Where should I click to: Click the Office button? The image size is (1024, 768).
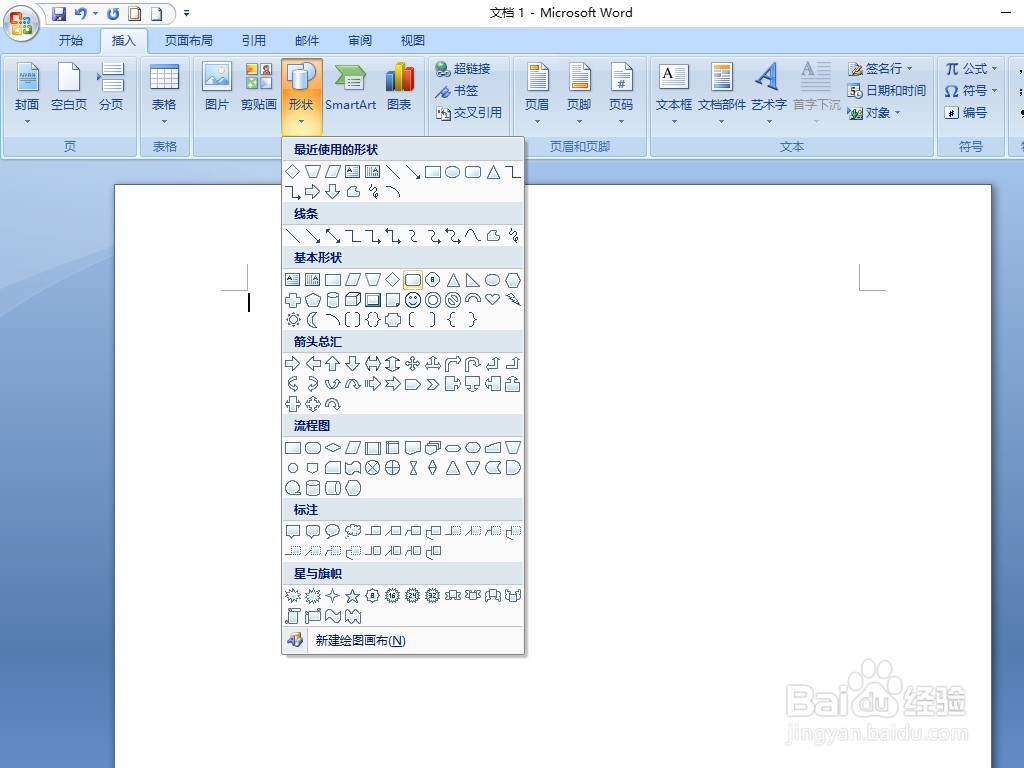21,23
